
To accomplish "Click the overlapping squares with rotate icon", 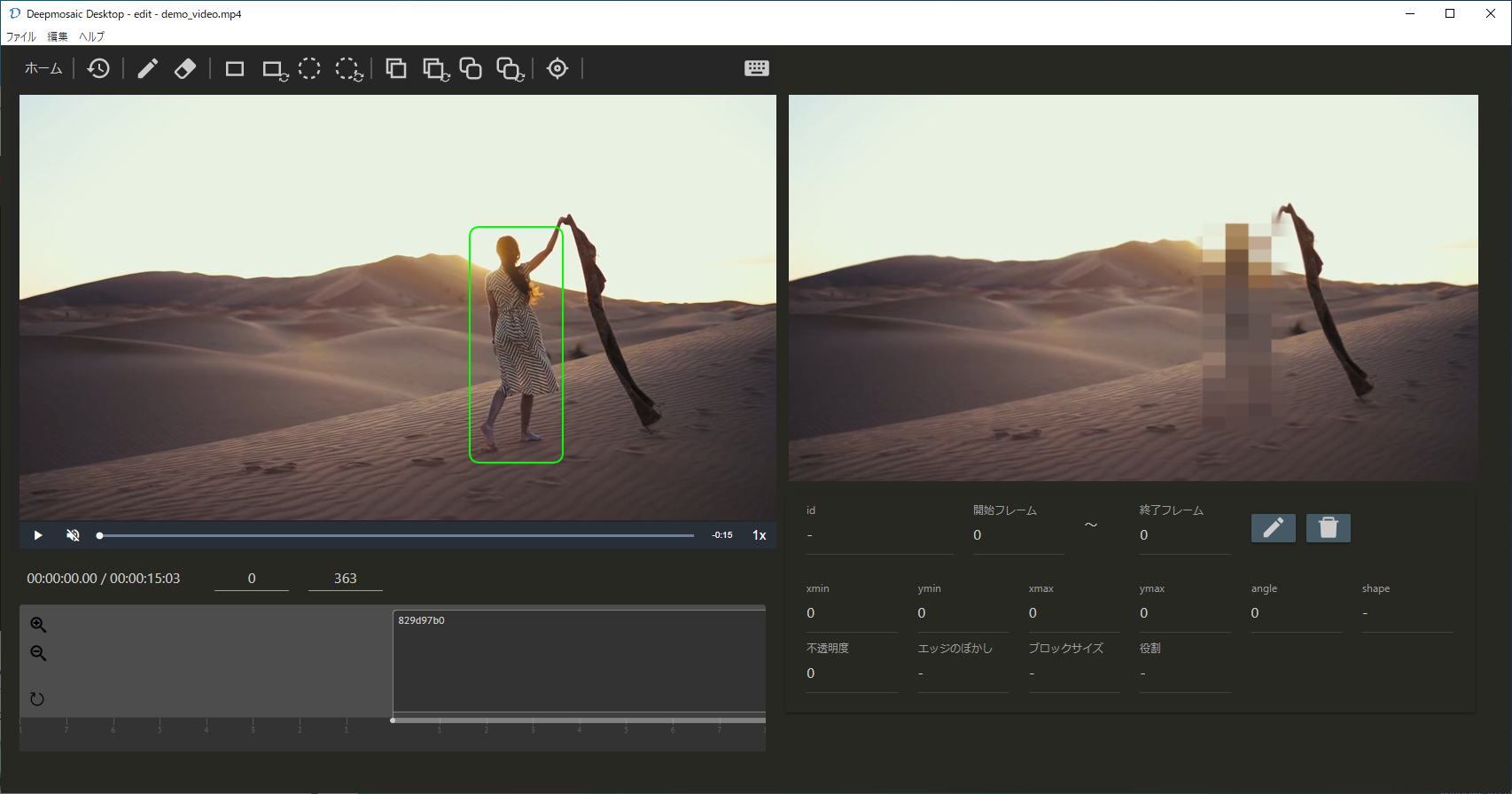I will 436,69.
